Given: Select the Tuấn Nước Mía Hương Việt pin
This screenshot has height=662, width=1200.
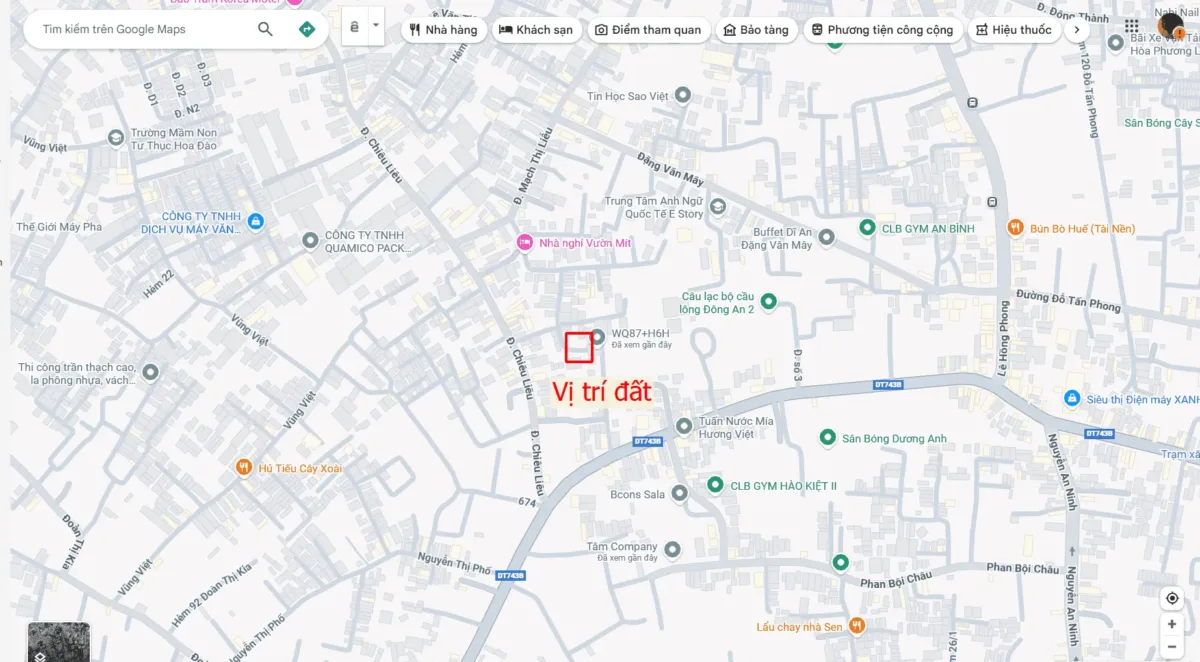Looking at the screenshot, I should pyautogui.click(x=684, y=427).
